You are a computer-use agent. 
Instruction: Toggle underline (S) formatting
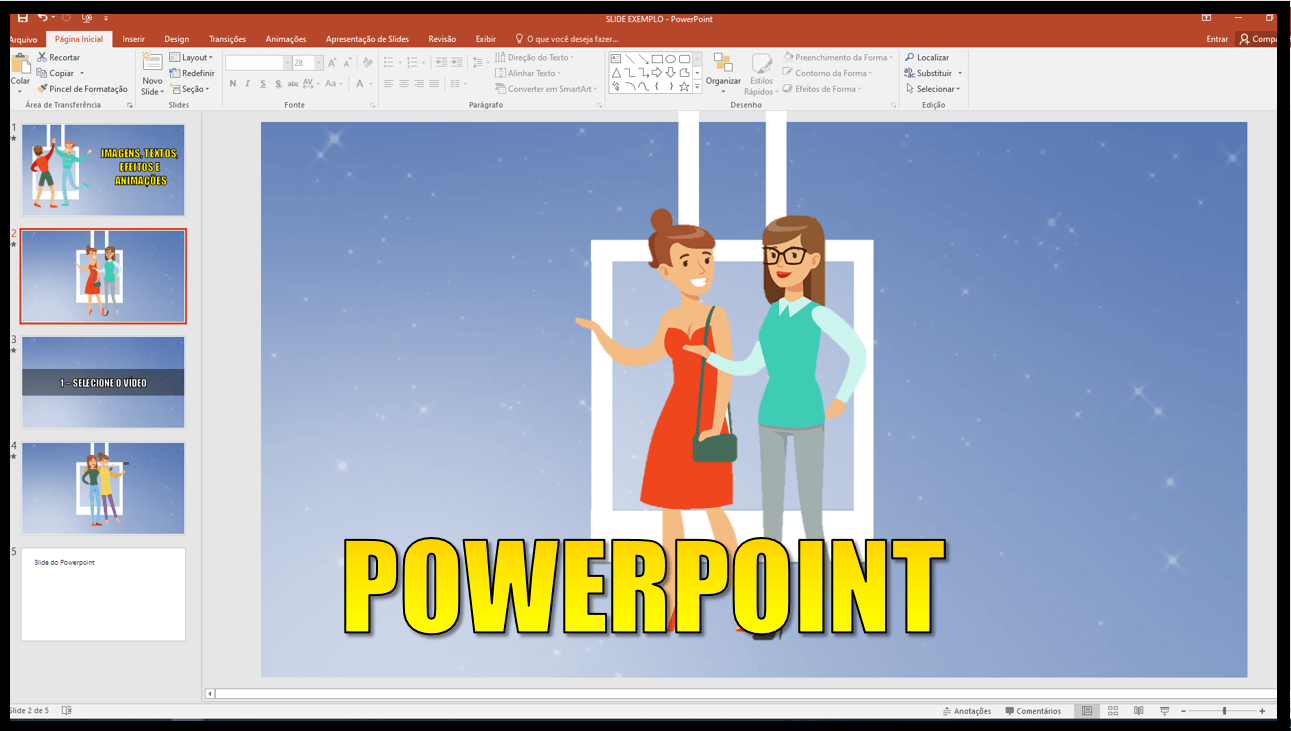coord(263,84)
